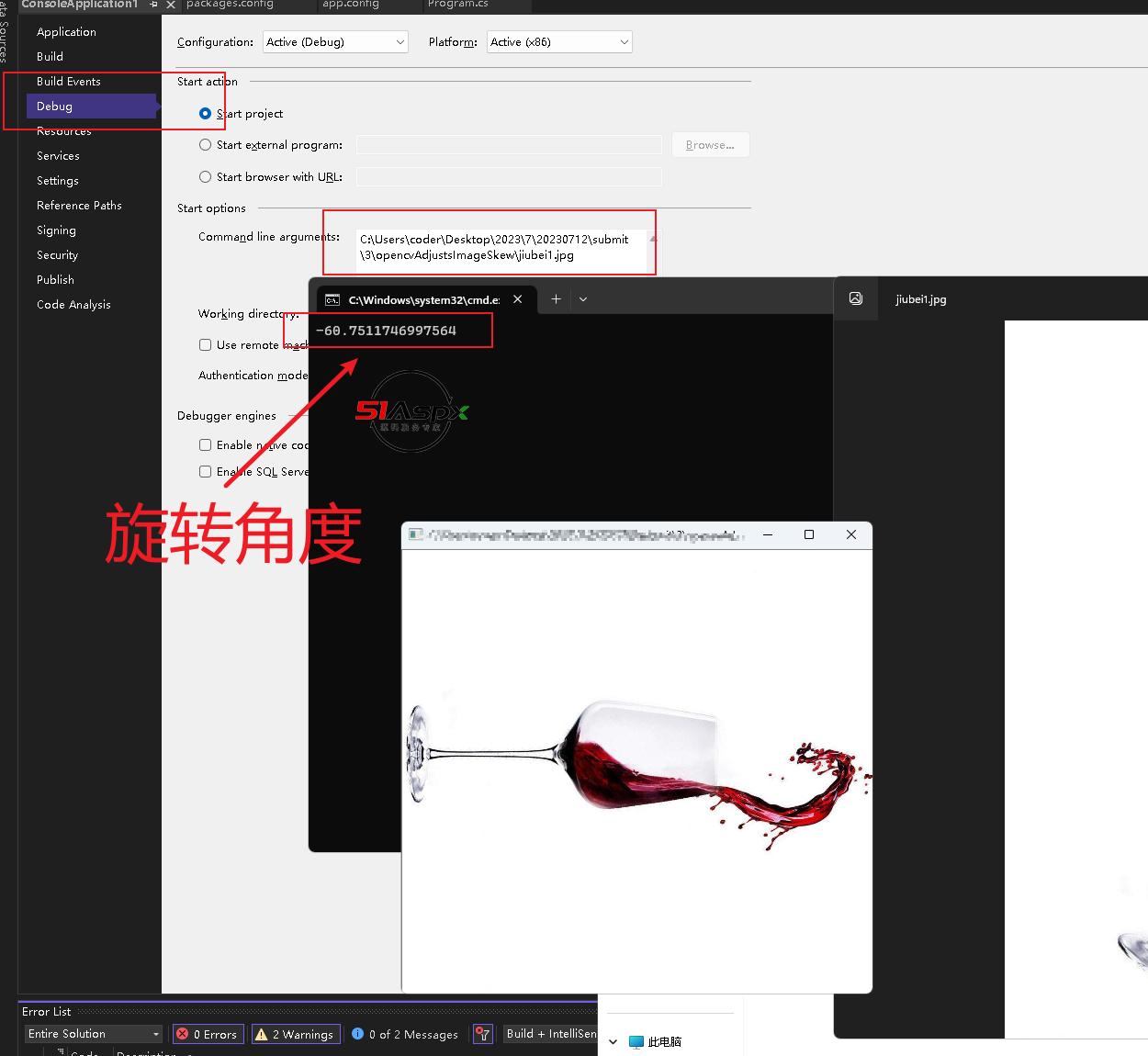Enable the SQL Server debugging checkbox
Viewport: 1148px width, 1056px height.
(x=206, y=472)
